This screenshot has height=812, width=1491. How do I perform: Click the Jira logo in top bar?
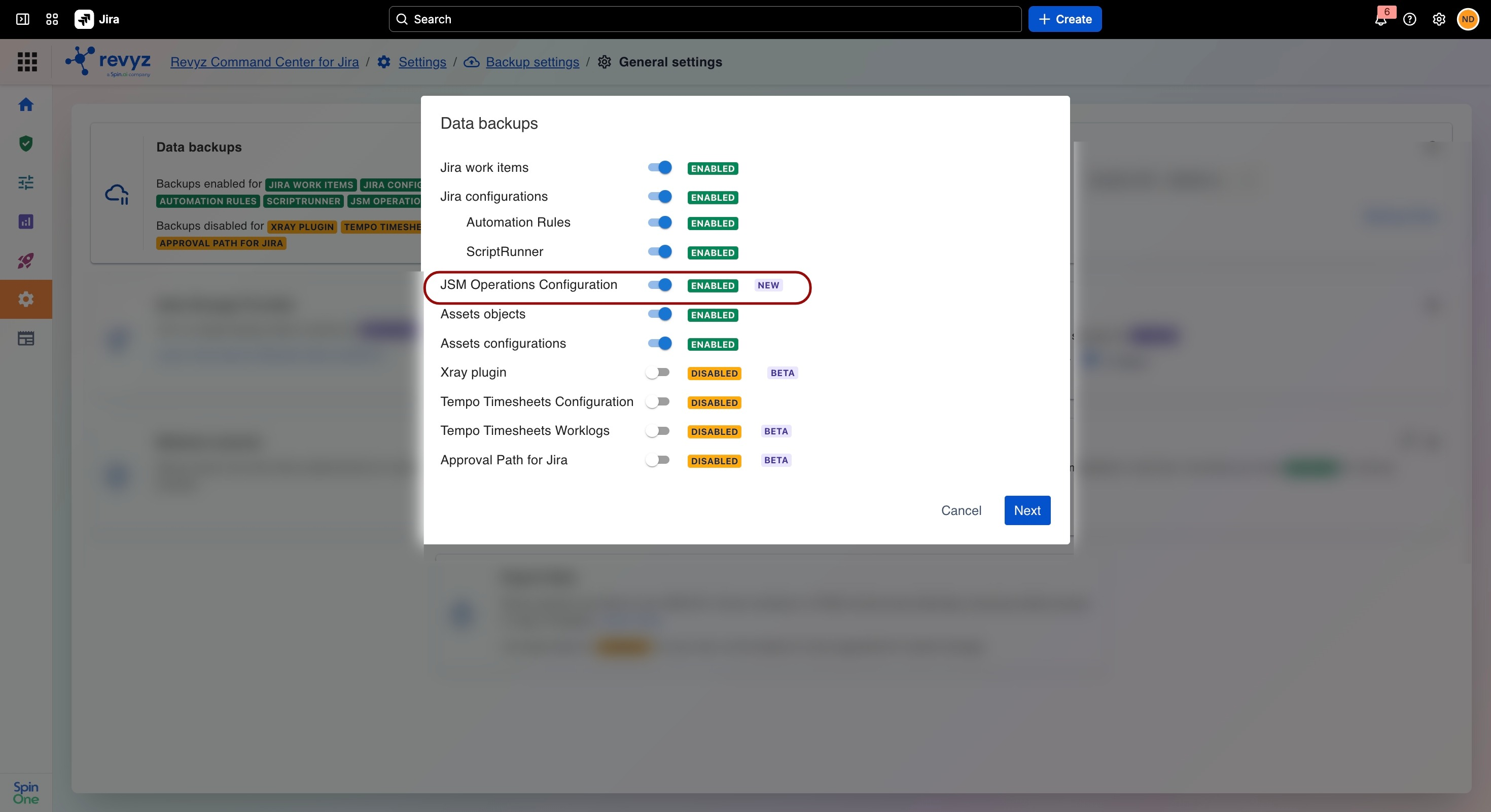tap(97, 19)
